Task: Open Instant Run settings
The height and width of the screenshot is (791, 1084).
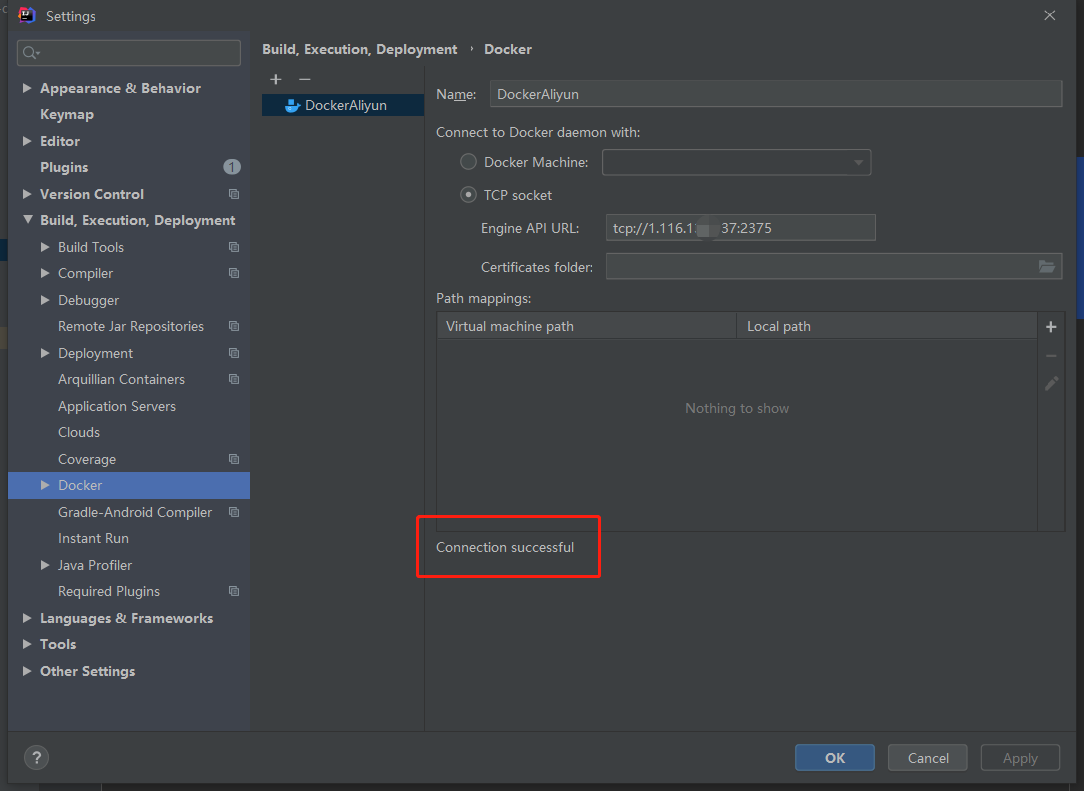Action: point(93,539)
